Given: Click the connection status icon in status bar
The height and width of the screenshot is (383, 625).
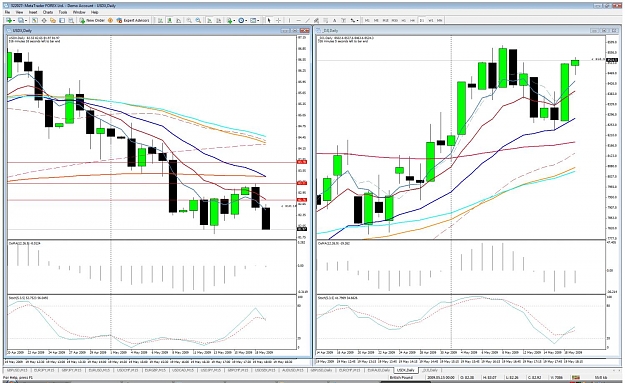Looking at the screenshot, I should click(576, 377).
